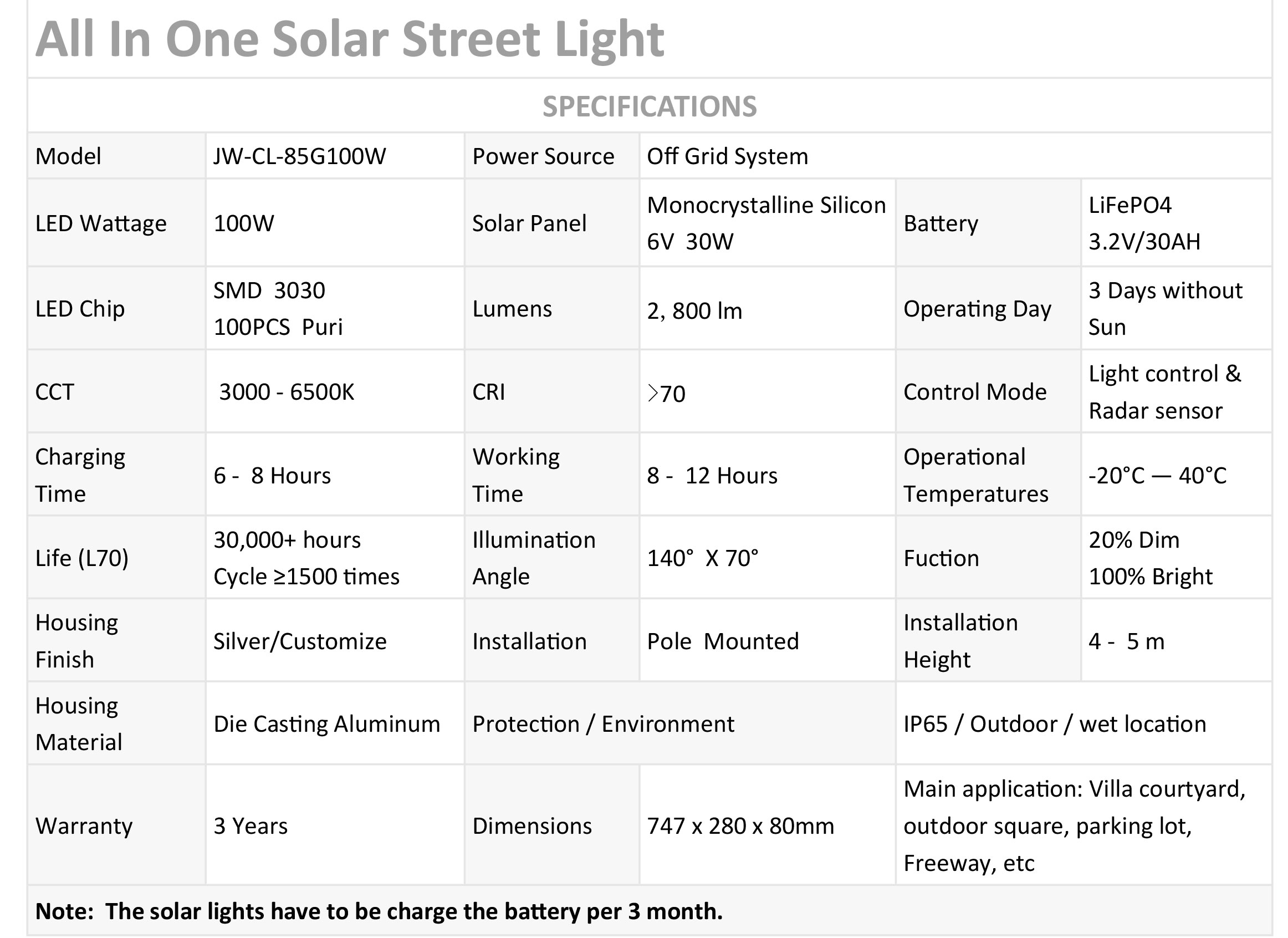Select the "Light control & Radar sensor" cell

[x=1164, y=392]
